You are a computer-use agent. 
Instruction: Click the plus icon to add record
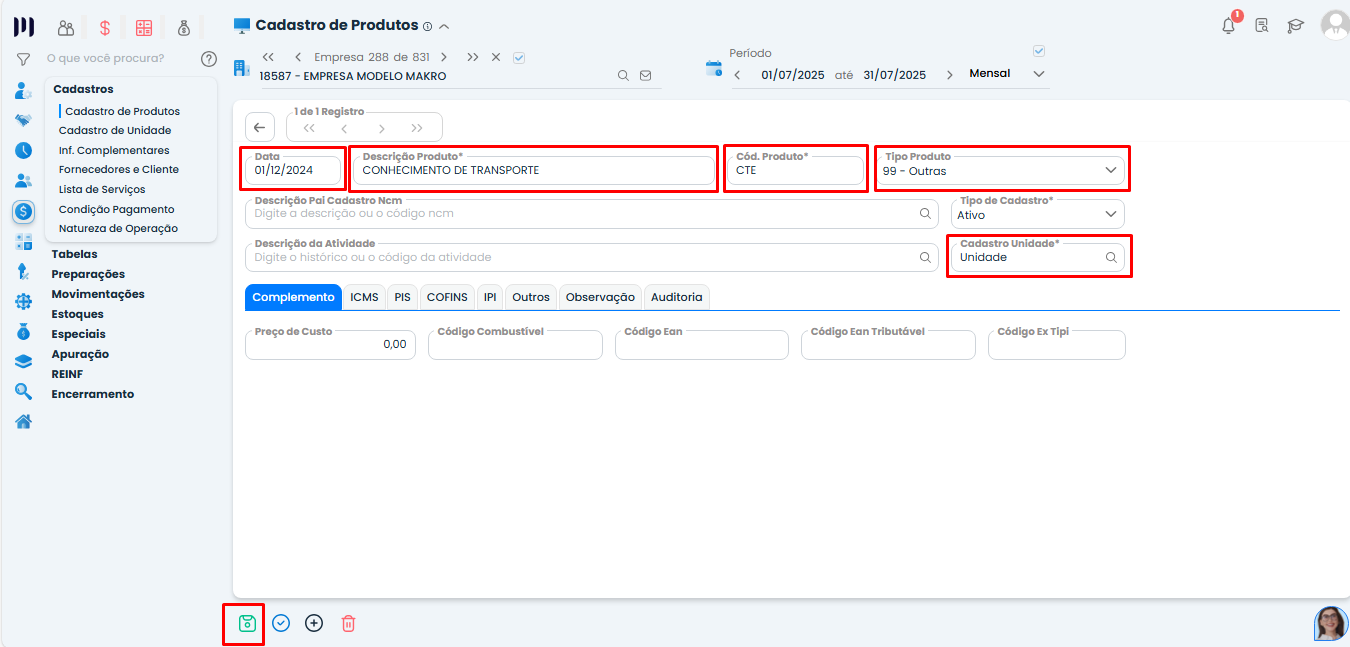pyautogui.click(x=314, y=623)
